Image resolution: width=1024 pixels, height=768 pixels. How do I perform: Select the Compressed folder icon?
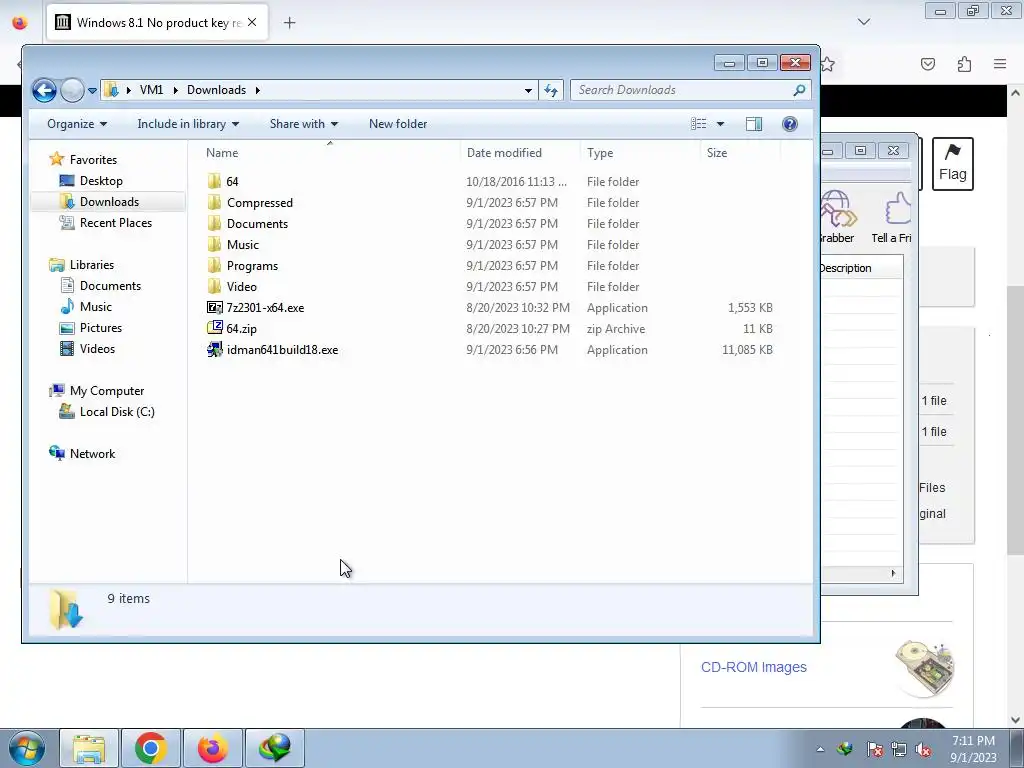click(x=214, y=202)
